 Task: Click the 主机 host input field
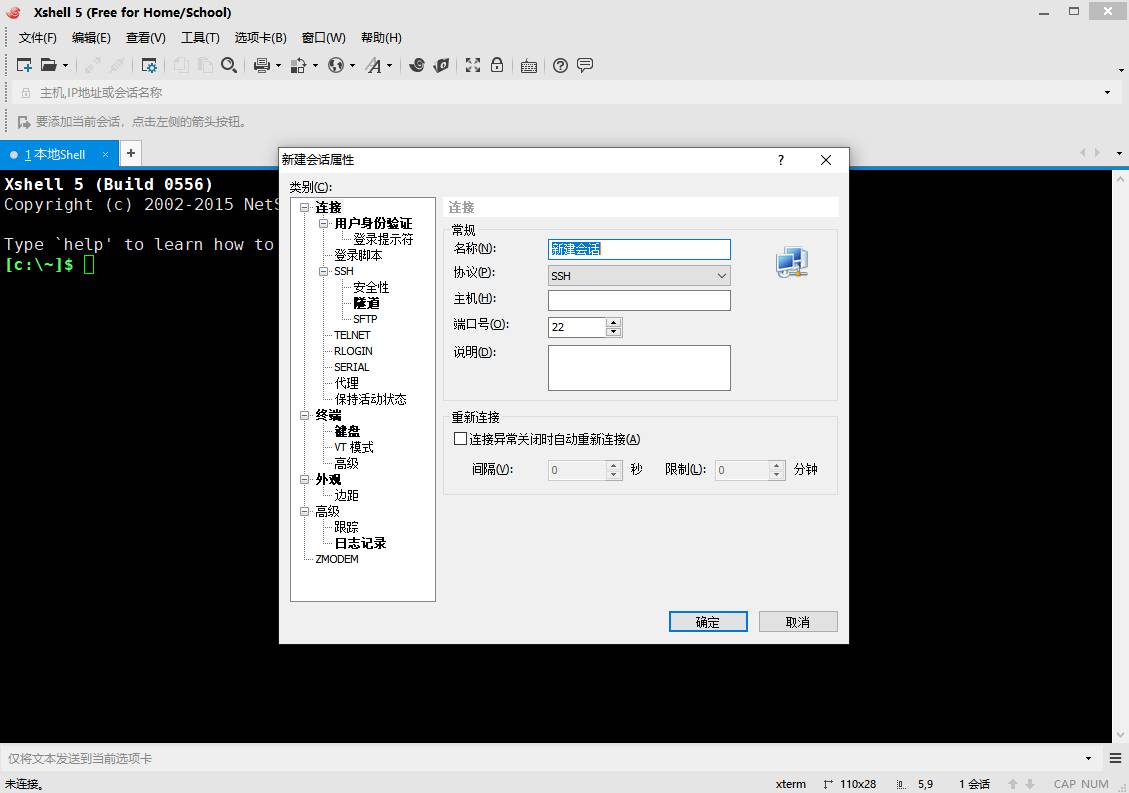point(639,300)
